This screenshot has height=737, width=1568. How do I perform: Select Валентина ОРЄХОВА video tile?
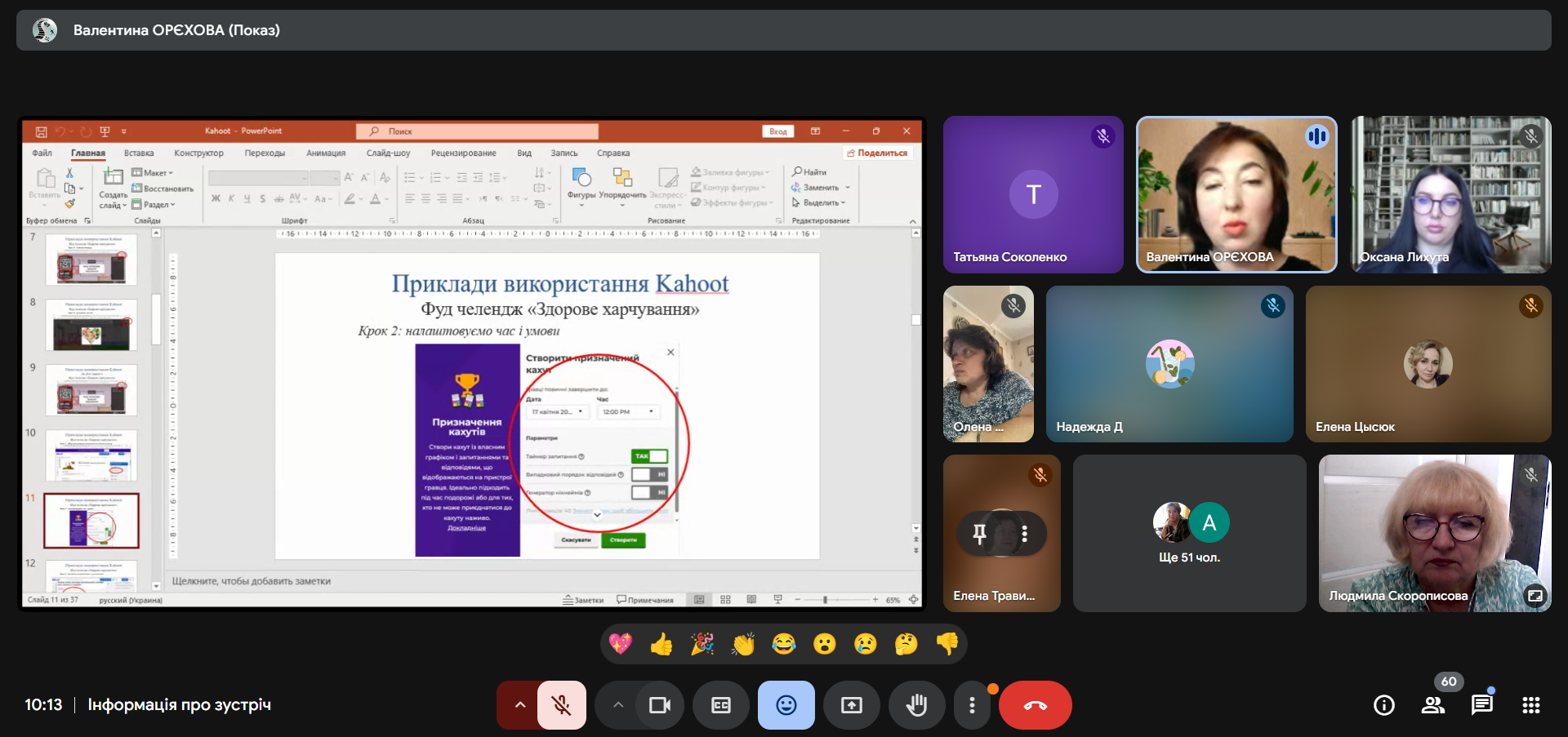[1236, 194]
